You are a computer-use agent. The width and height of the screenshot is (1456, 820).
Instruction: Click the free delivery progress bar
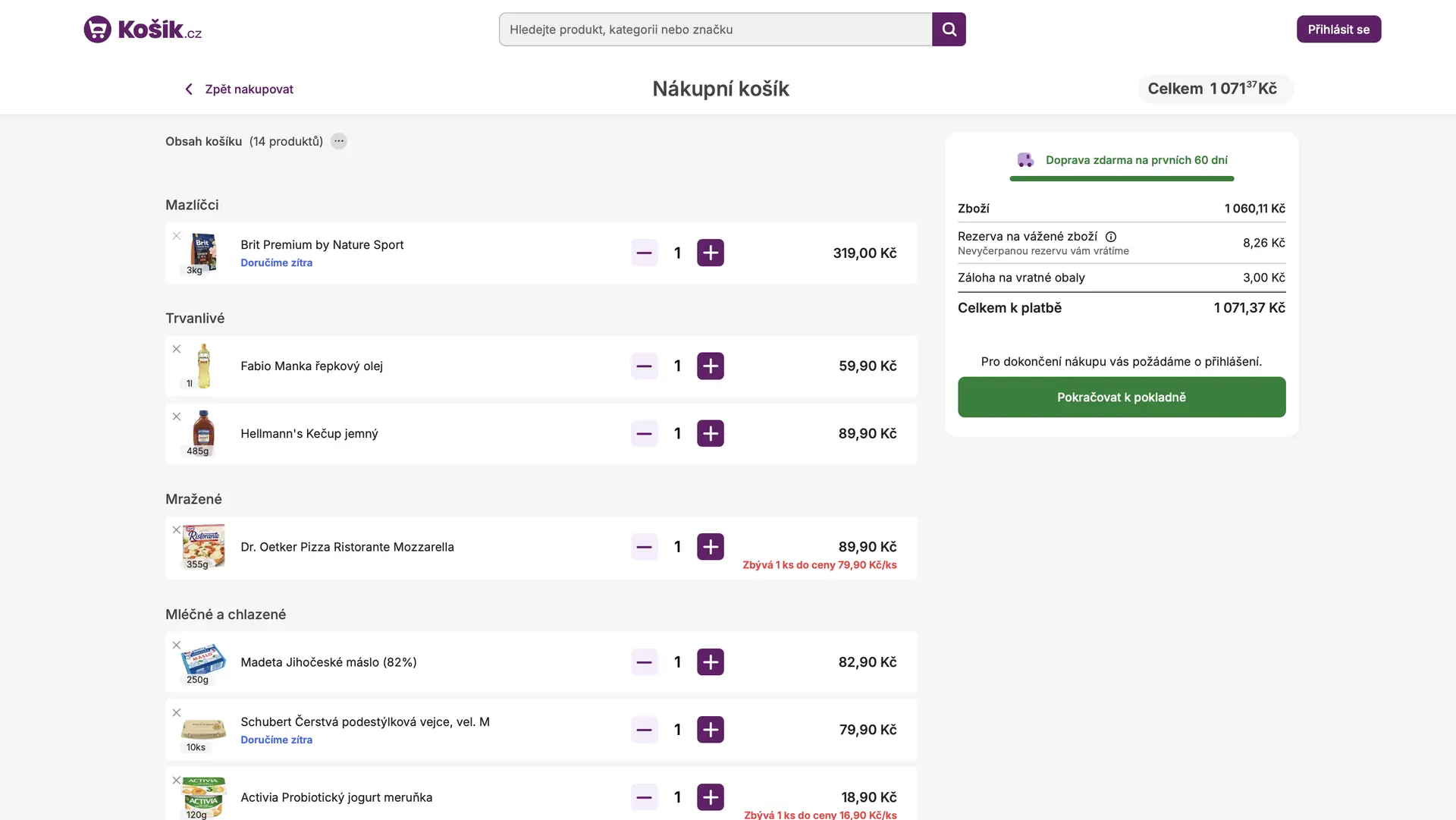1122,179
